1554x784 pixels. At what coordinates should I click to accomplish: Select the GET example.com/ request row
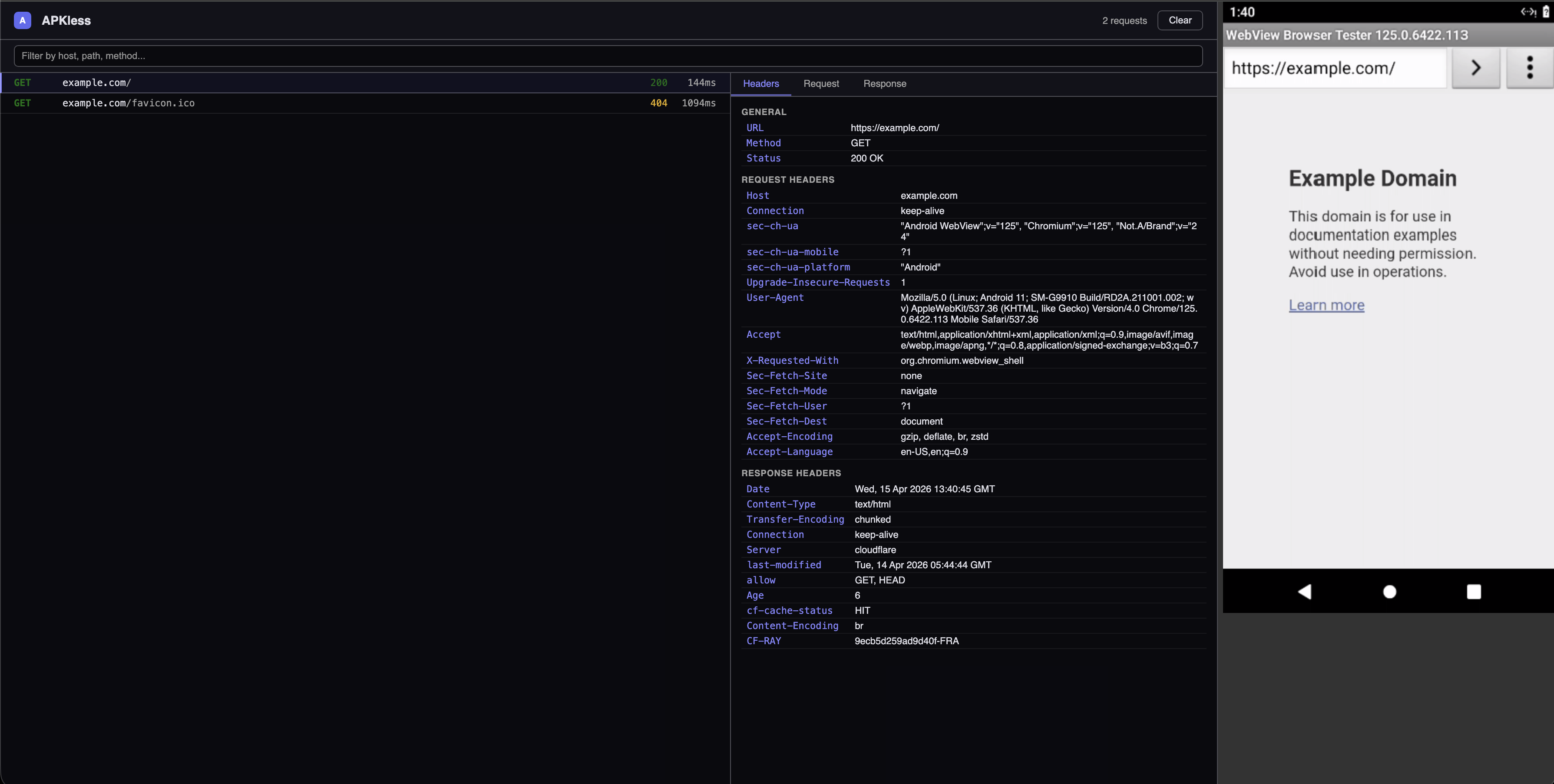pyautogui.click(x=364, y=82)
